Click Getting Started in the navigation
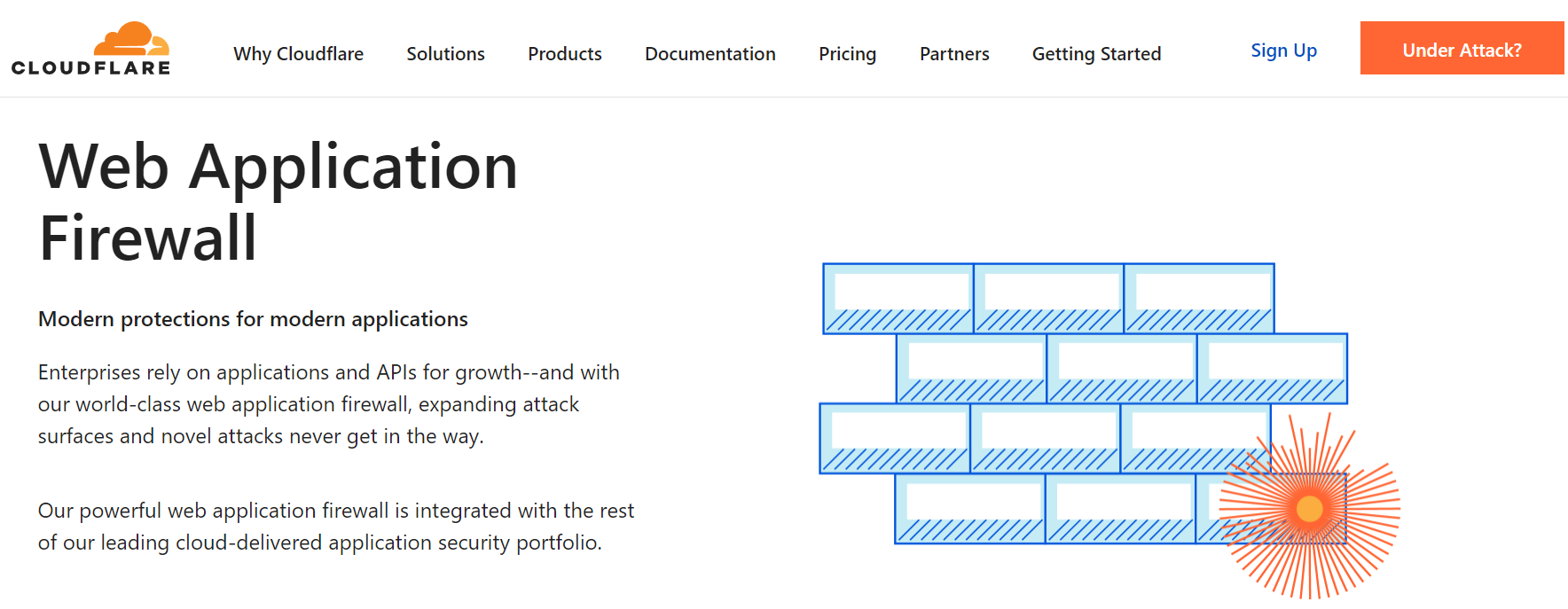The height and width of the screenshot is (609, 1568). pyautogui.click(x=1096, y=54)
